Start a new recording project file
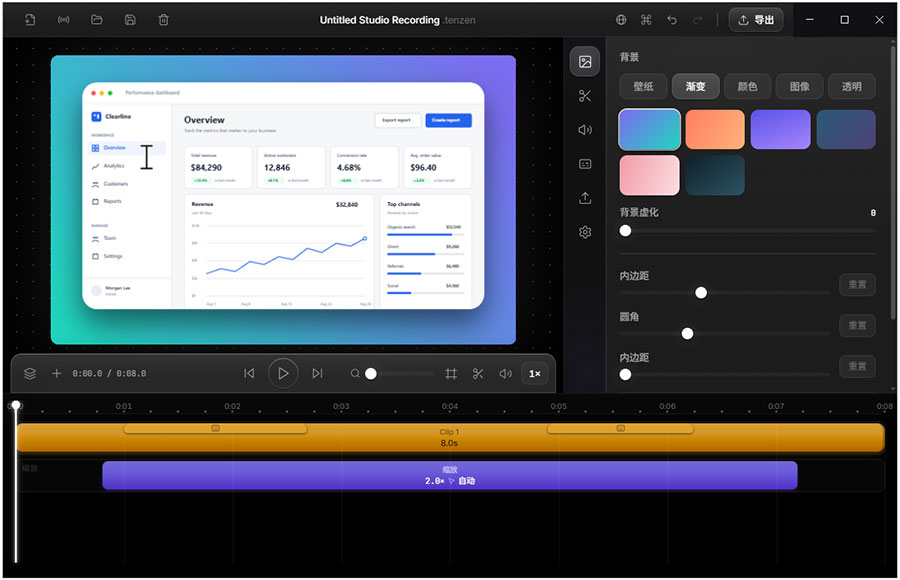 30,20
